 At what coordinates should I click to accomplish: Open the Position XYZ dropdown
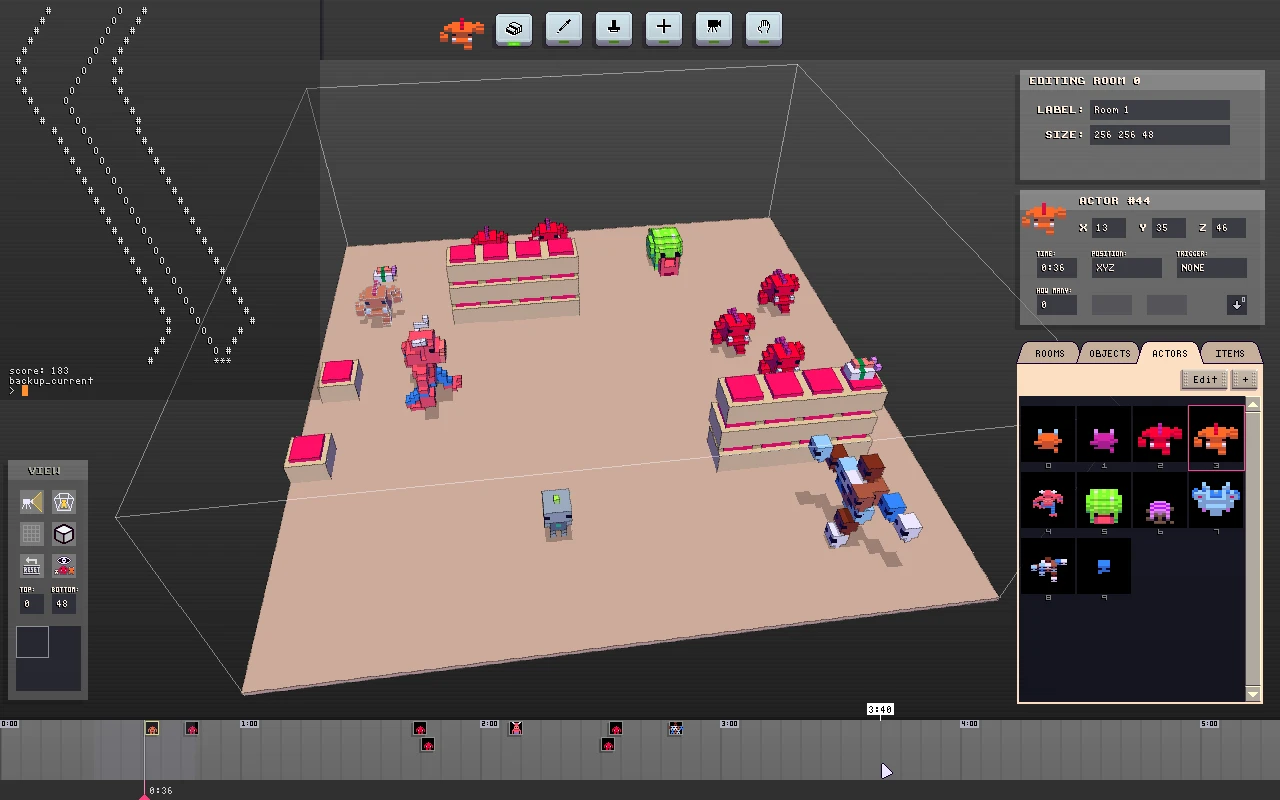1126,268
